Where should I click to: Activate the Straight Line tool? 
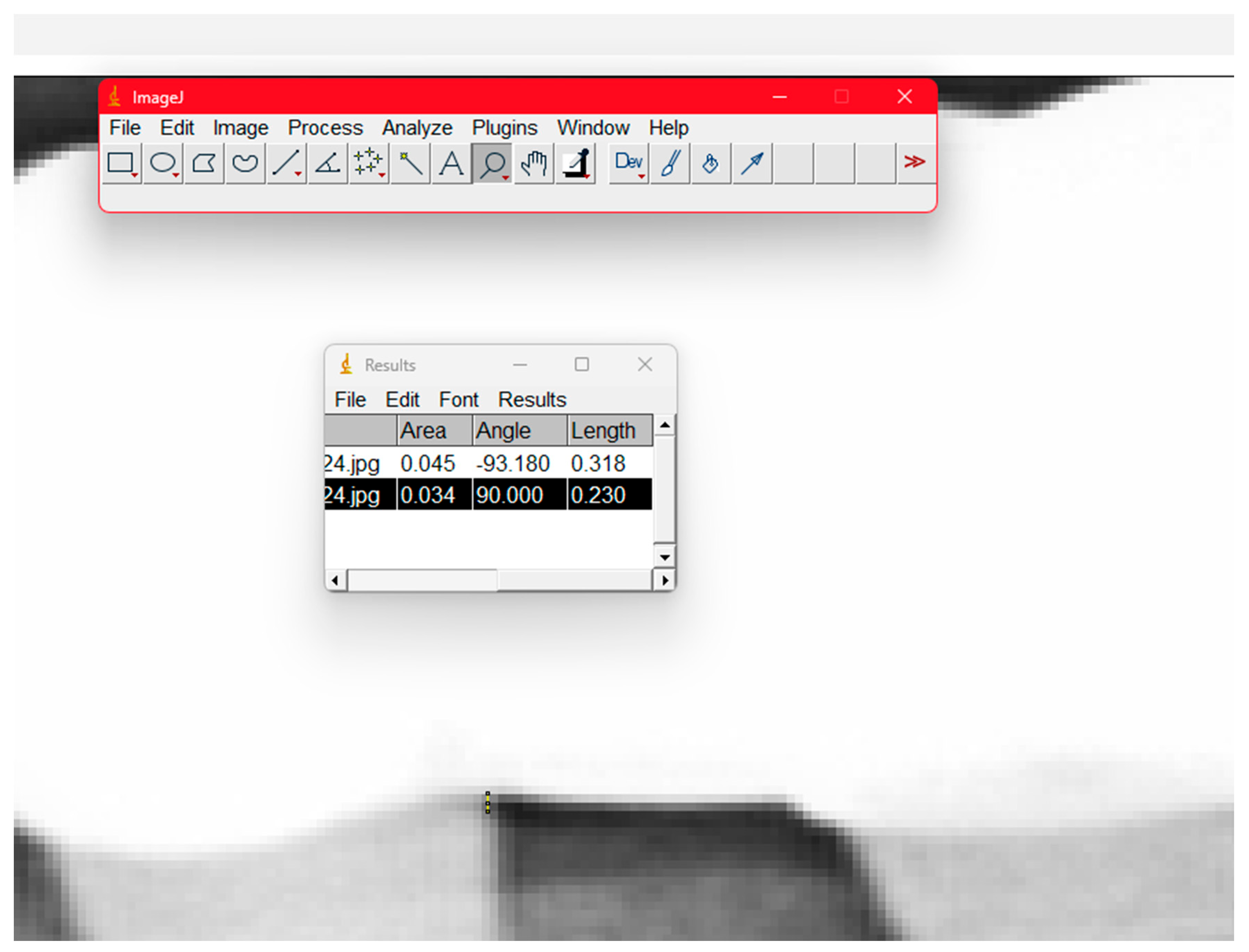point(286,163)
